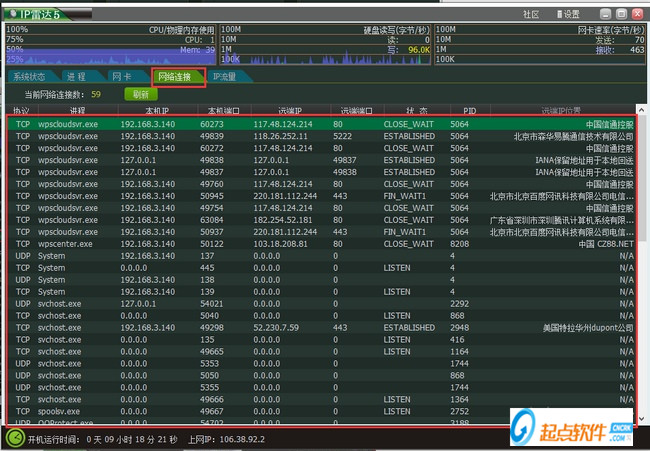Image resolution: width=650 pixels, height=451 pixels.
Task: Click the scrollbar down arrow
Action: 641,419
